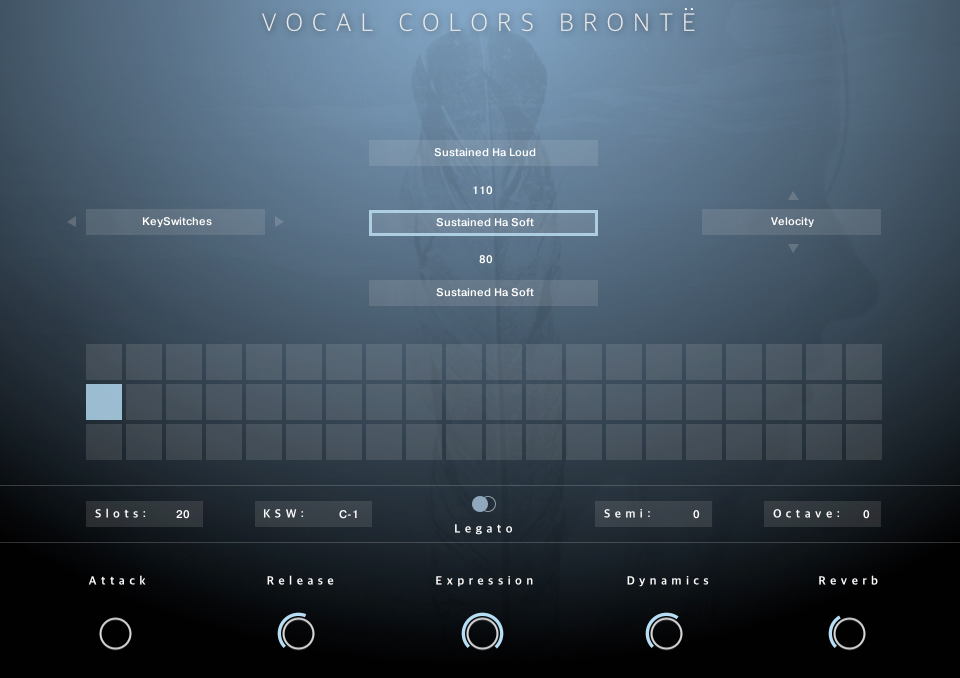Click the Release knob
The width and height of the screenshot is (960, 678).
point(297,633)
